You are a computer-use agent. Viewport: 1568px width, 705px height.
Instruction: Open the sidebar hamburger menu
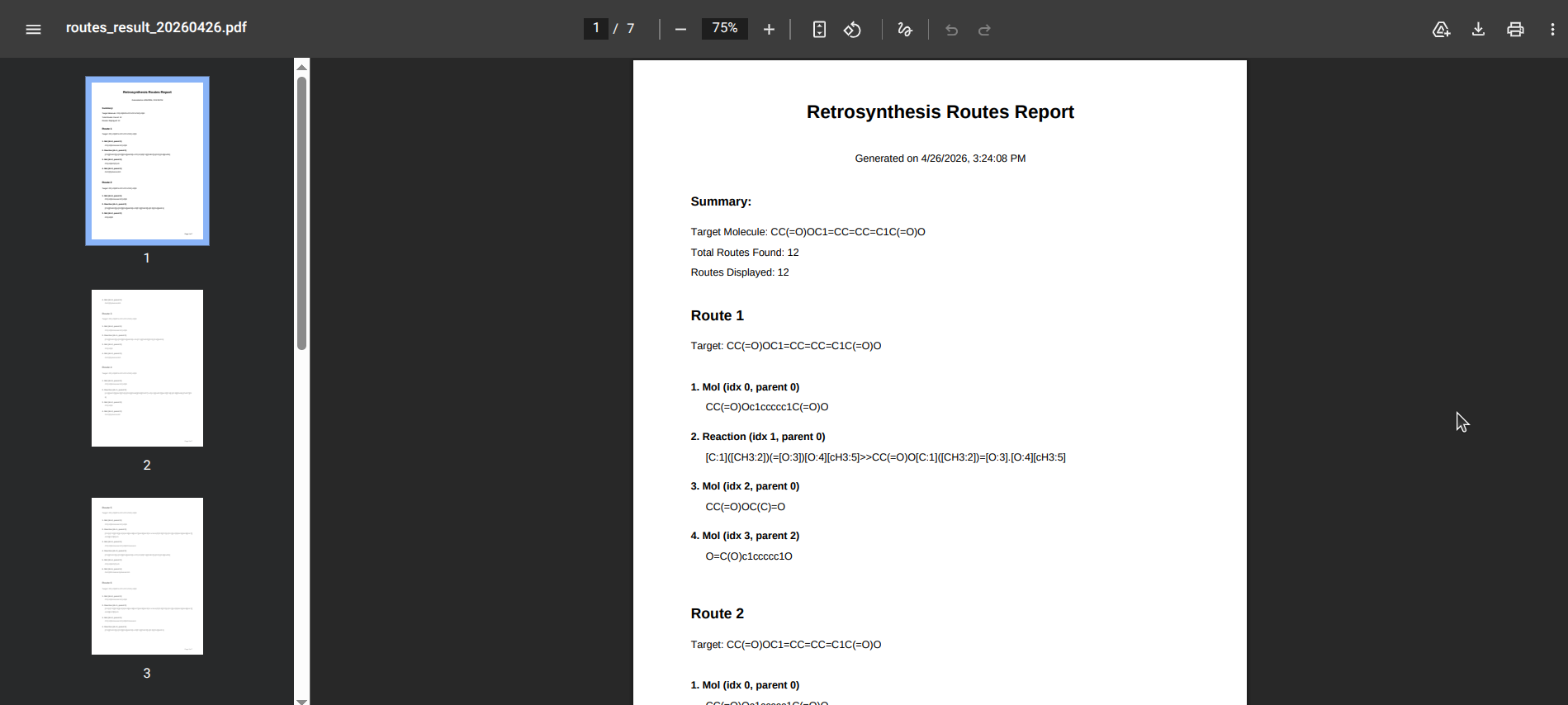point(33,29)
